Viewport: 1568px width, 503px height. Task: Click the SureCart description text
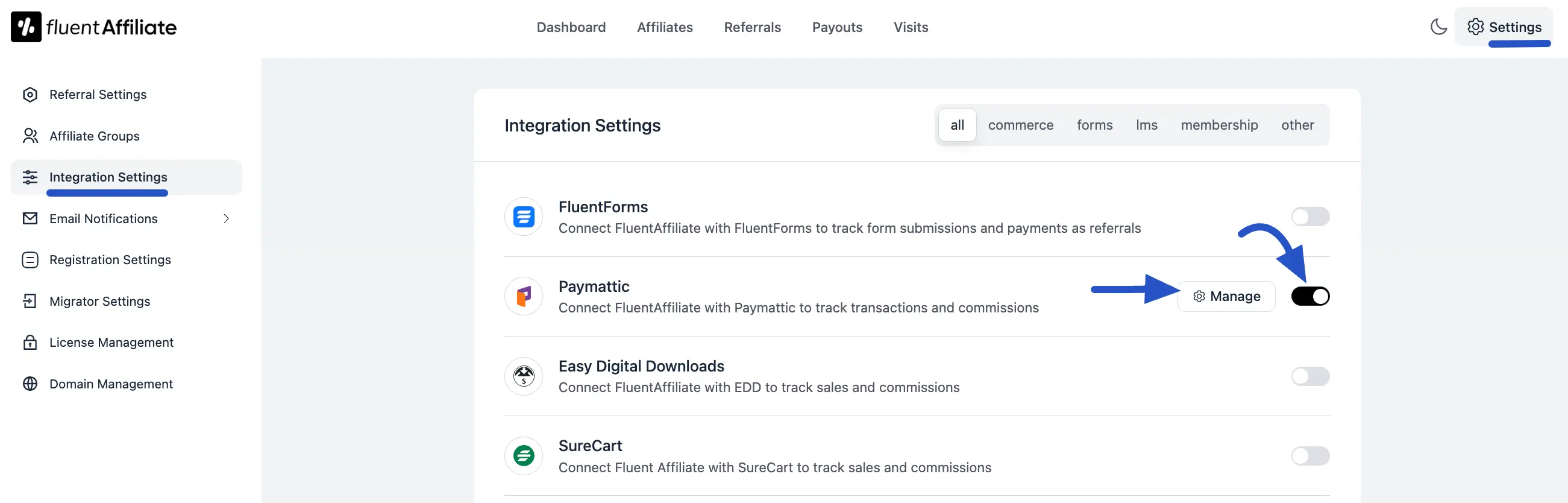coord(775,467)
